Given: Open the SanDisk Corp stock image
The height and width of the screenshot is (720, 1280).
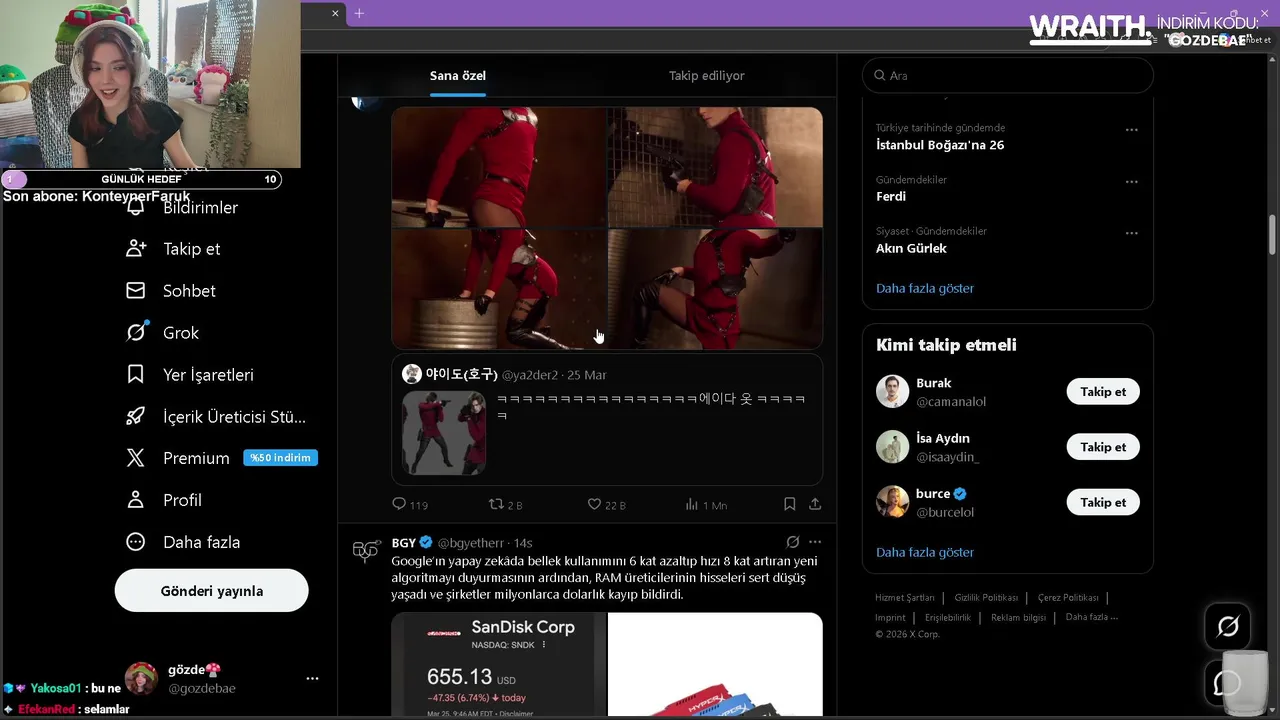Looking at the screenshot, I should [498, 665].
